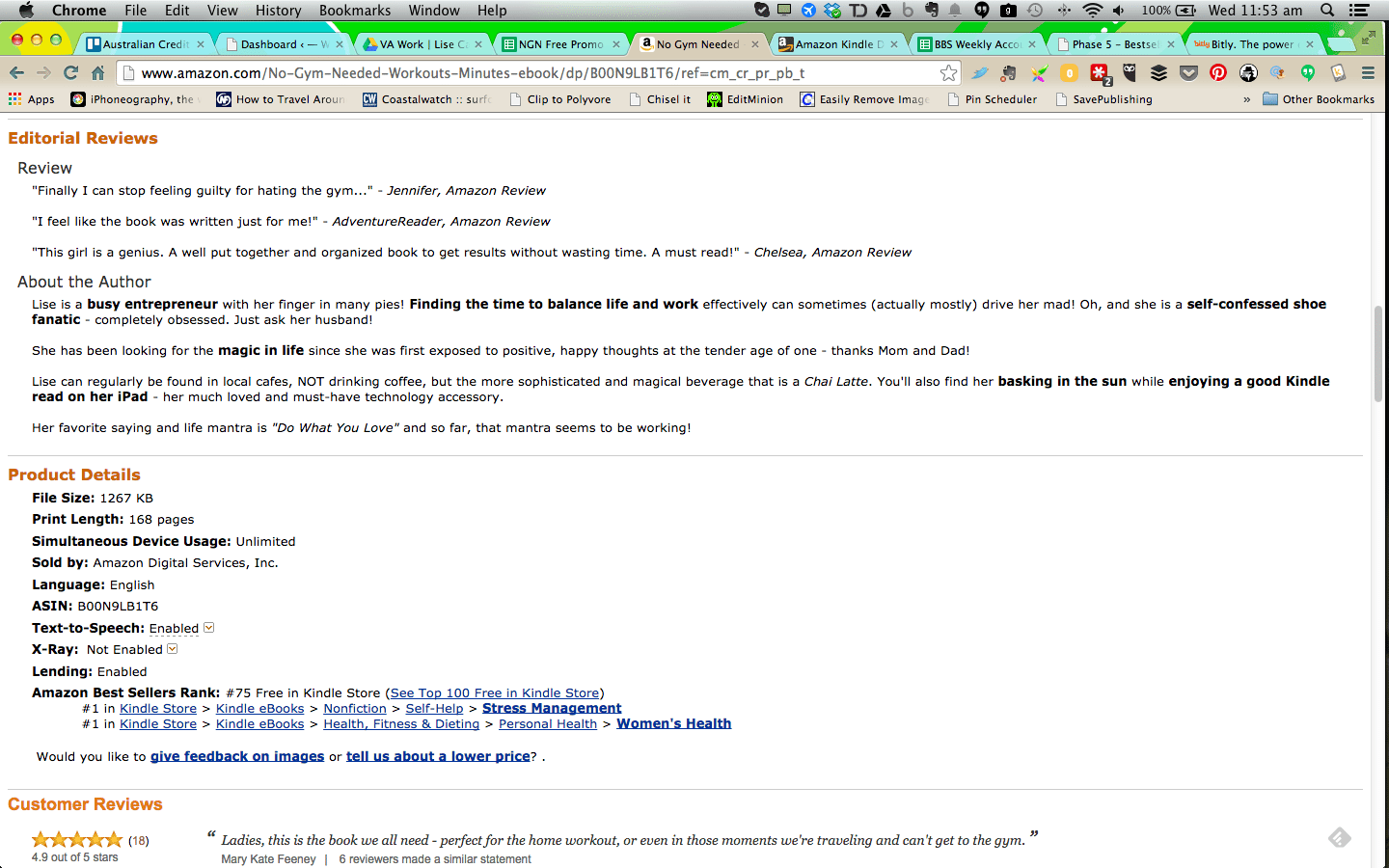This screenshot has height=868, width=1389.
Task: Switch to the Bitly tab
Action: (1251, 44)
